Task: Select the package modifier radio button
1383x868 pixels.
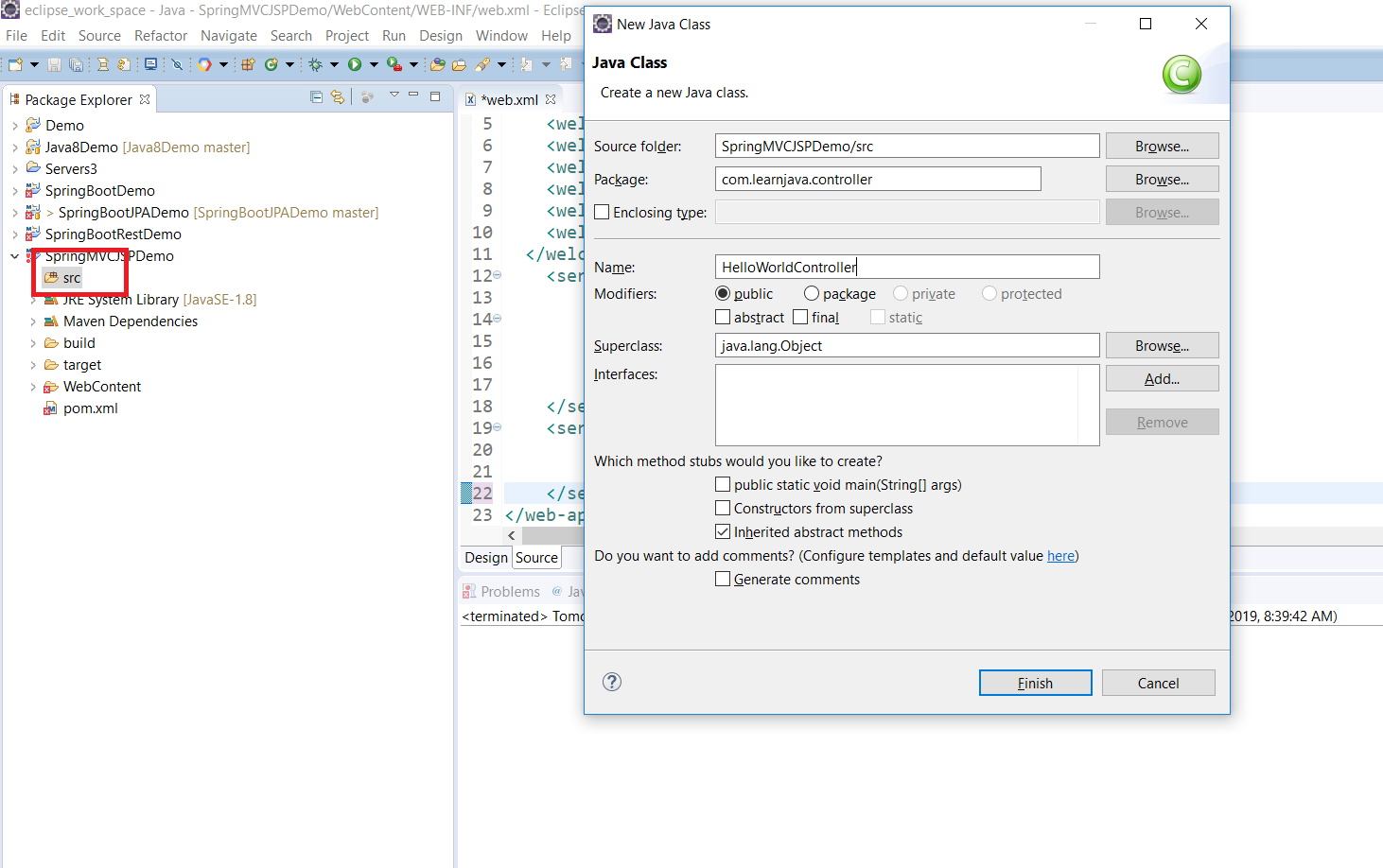Action: tap(812, 293)
